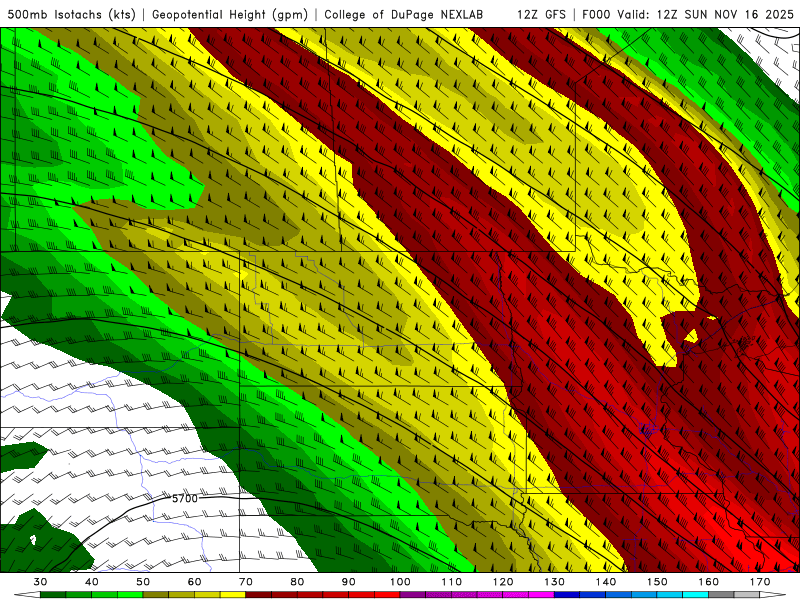Click the '12Z GFS' model run label
Image resolution: width=800 pixels, height=600 pixels.
[541, 14]
